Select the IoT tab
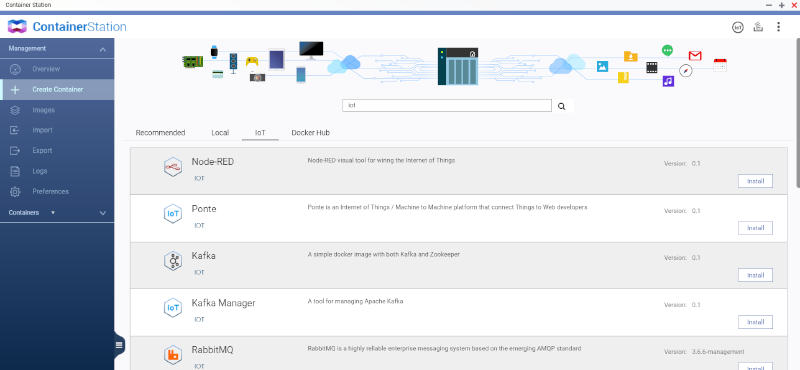This screenshot has height=370, width=800. (x=260, y=133)
